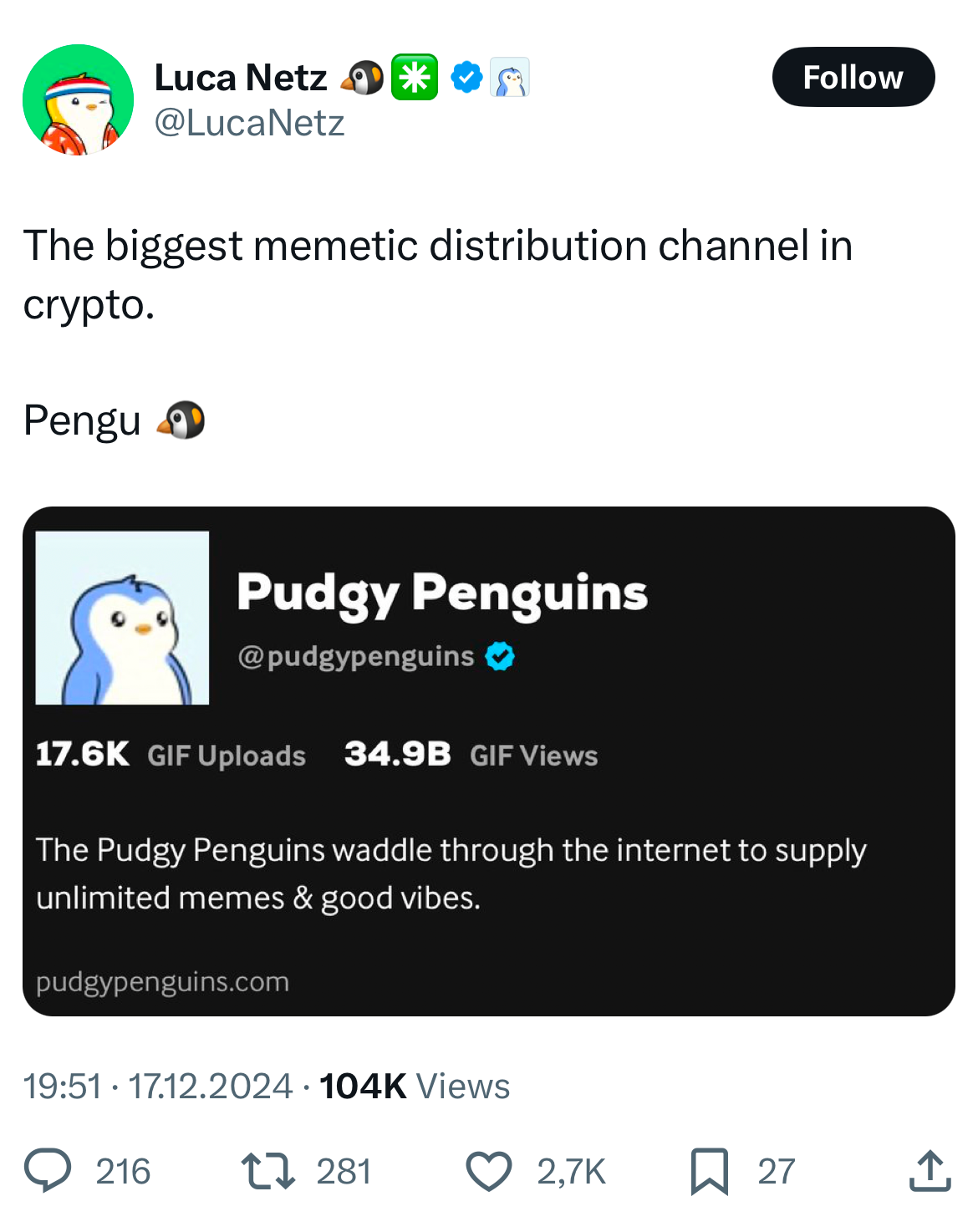This screenshot has width=978, height=1232.
Task: View the 104K Views analytics
Action: [x=414, y=1086]
